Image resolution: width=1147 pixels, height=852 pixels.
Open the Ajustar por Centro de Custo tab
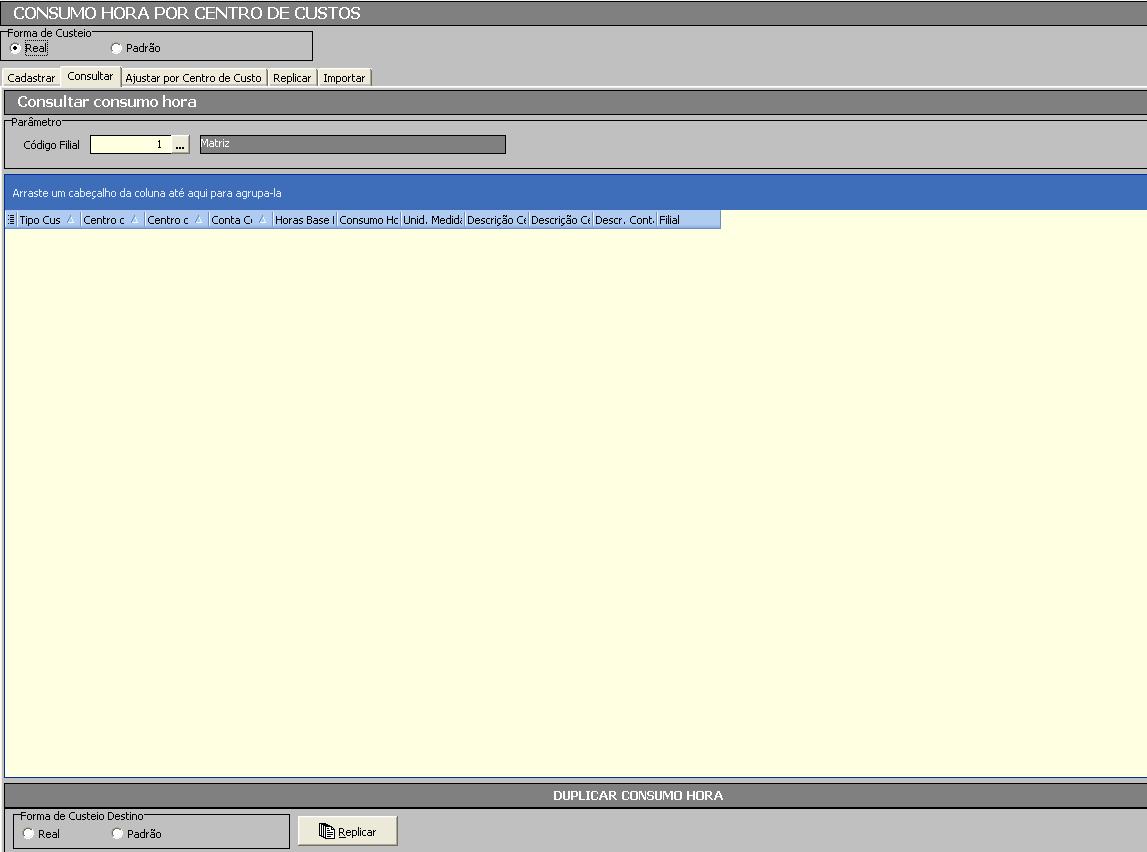(x=193, y=78)
